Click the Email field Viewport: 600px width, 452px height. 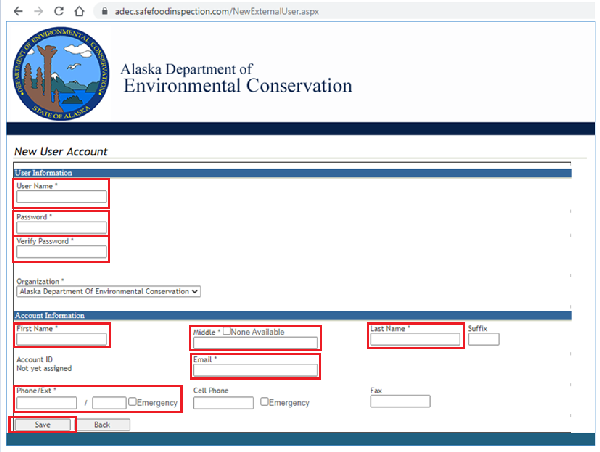255,370
